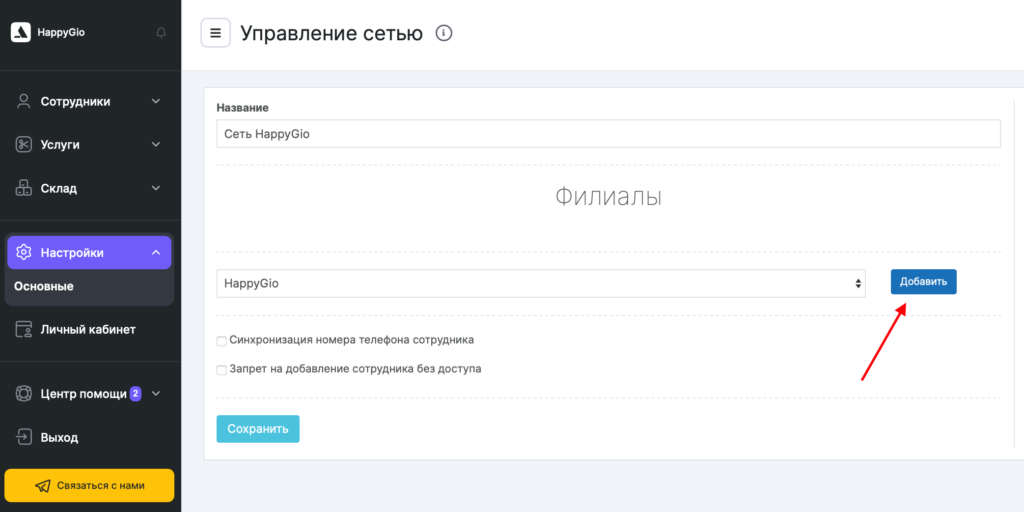Click the Выход logout icon

point(24,437)
